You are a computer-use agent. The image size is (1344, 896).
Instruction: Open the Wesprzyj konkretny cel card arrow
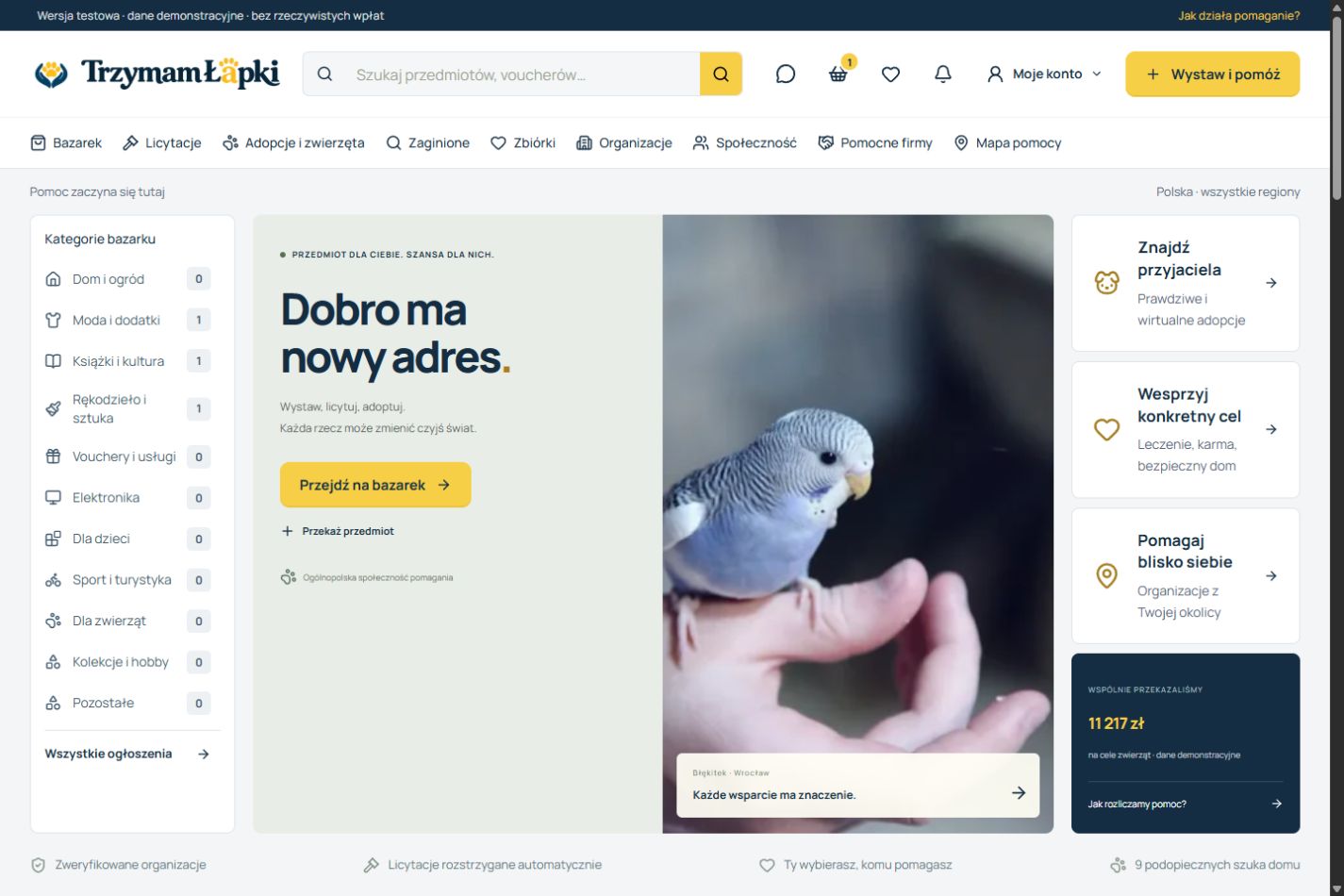tap(1271, 429)
